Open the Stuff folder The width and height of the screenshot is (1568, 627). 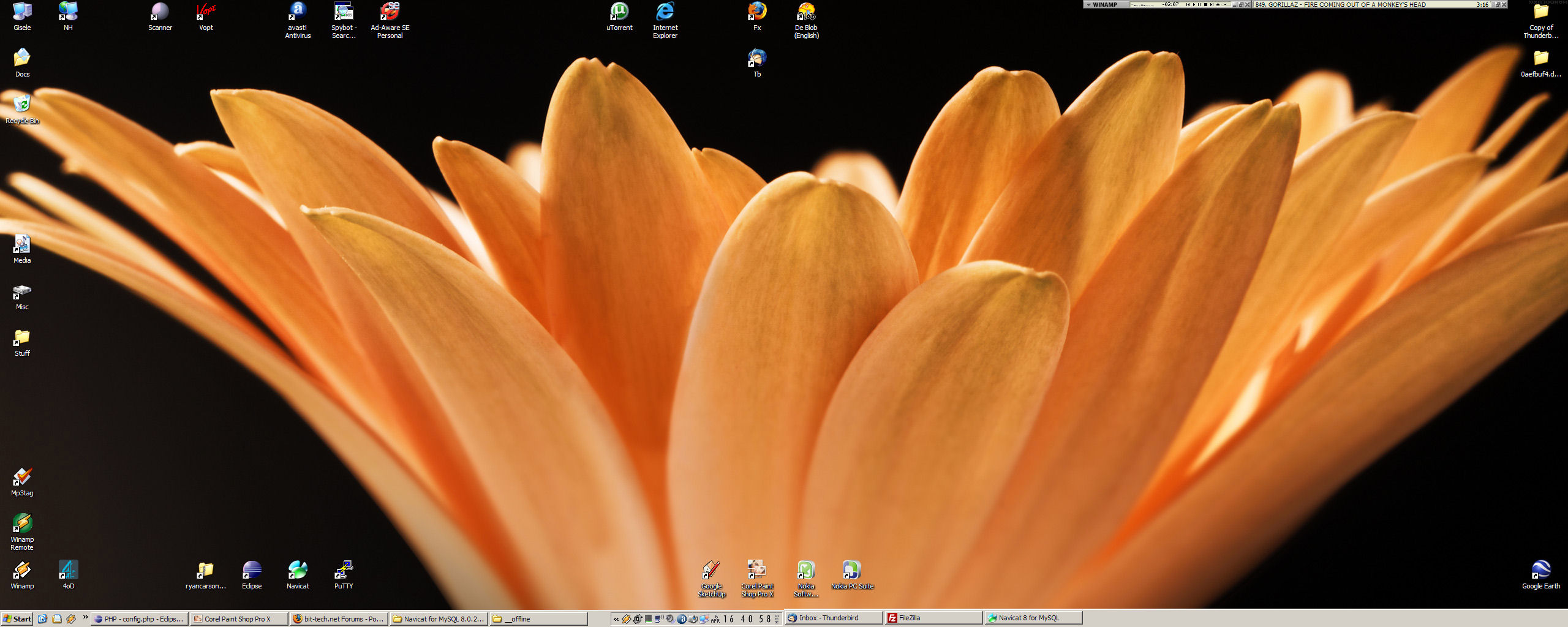tap(22, 342)
